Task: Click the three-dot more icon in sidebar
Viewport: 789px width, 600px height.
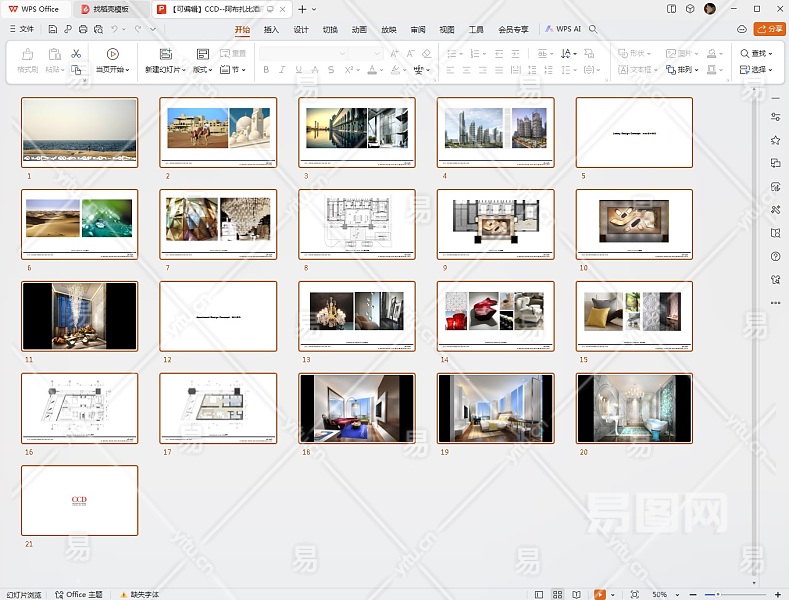Action: point(775,302)
